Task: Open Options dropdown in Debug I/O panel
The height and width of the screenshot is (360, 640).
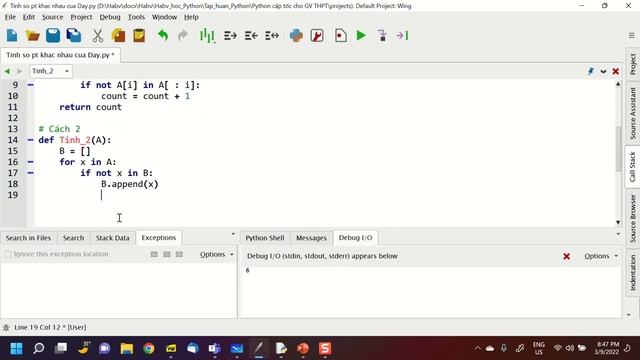Action: click(601, 256)
